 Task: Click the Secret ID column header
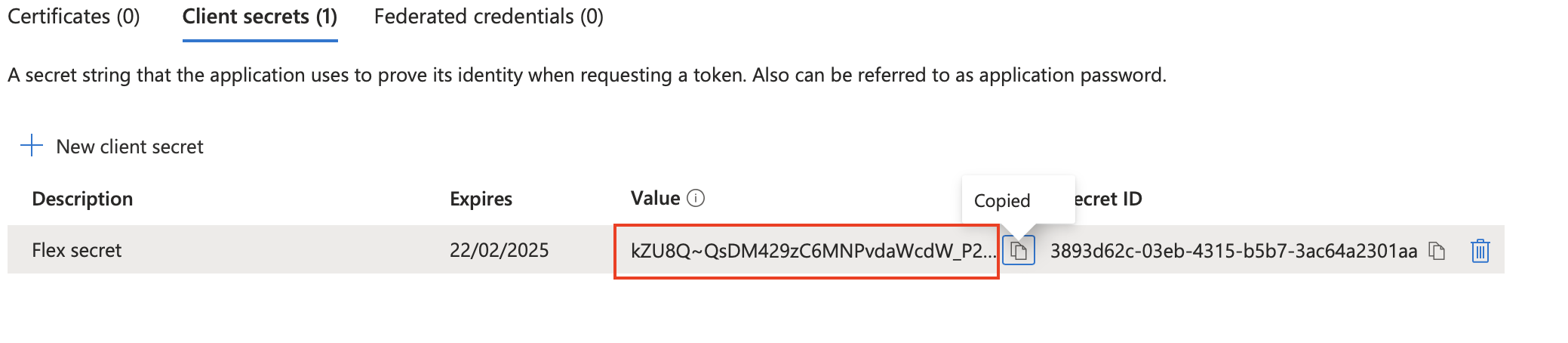tap(1108, 199)
